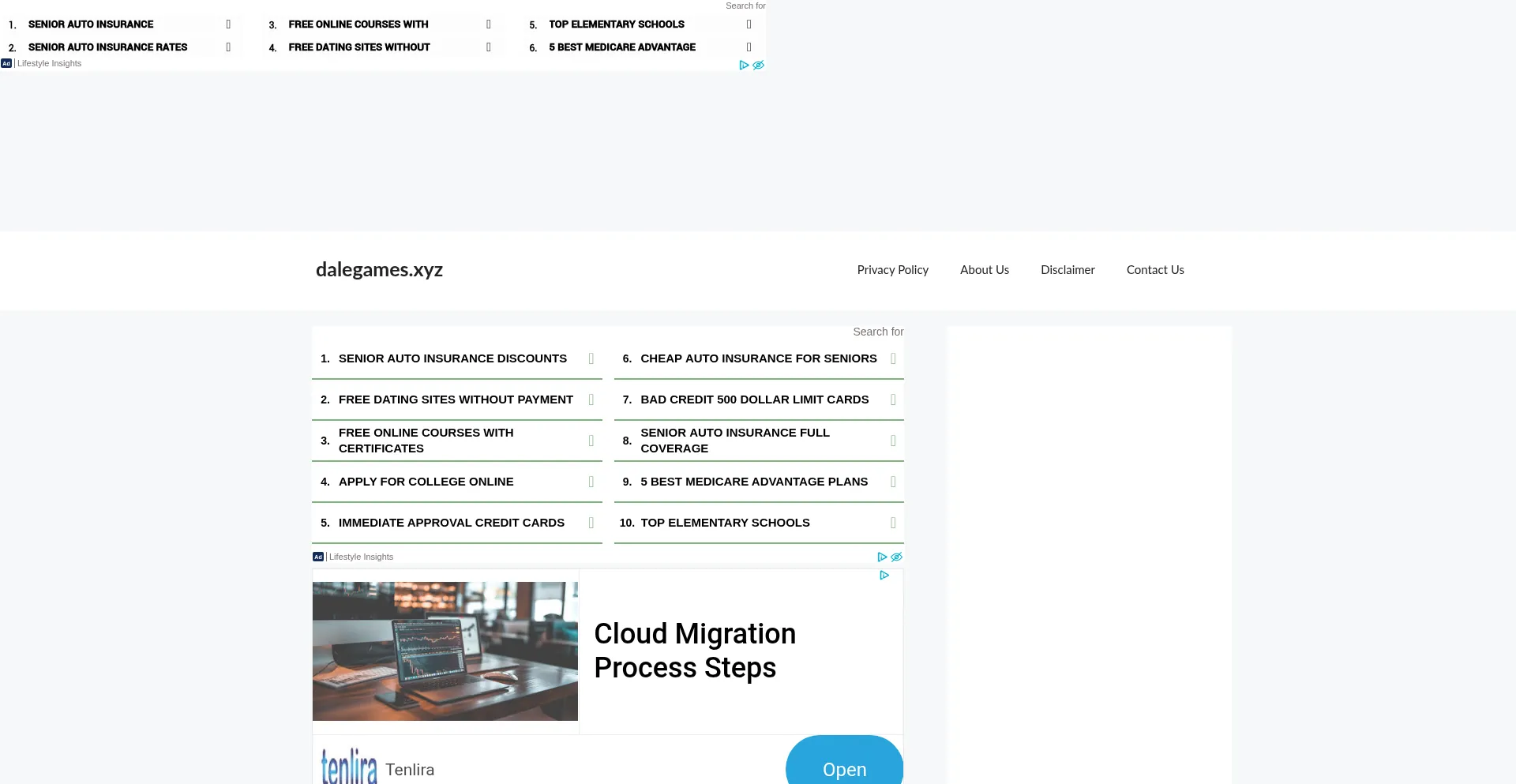This screenshot has height=784, width=1516.
Task: Open Free Online Courses With Certificates link
Action: 426,441
